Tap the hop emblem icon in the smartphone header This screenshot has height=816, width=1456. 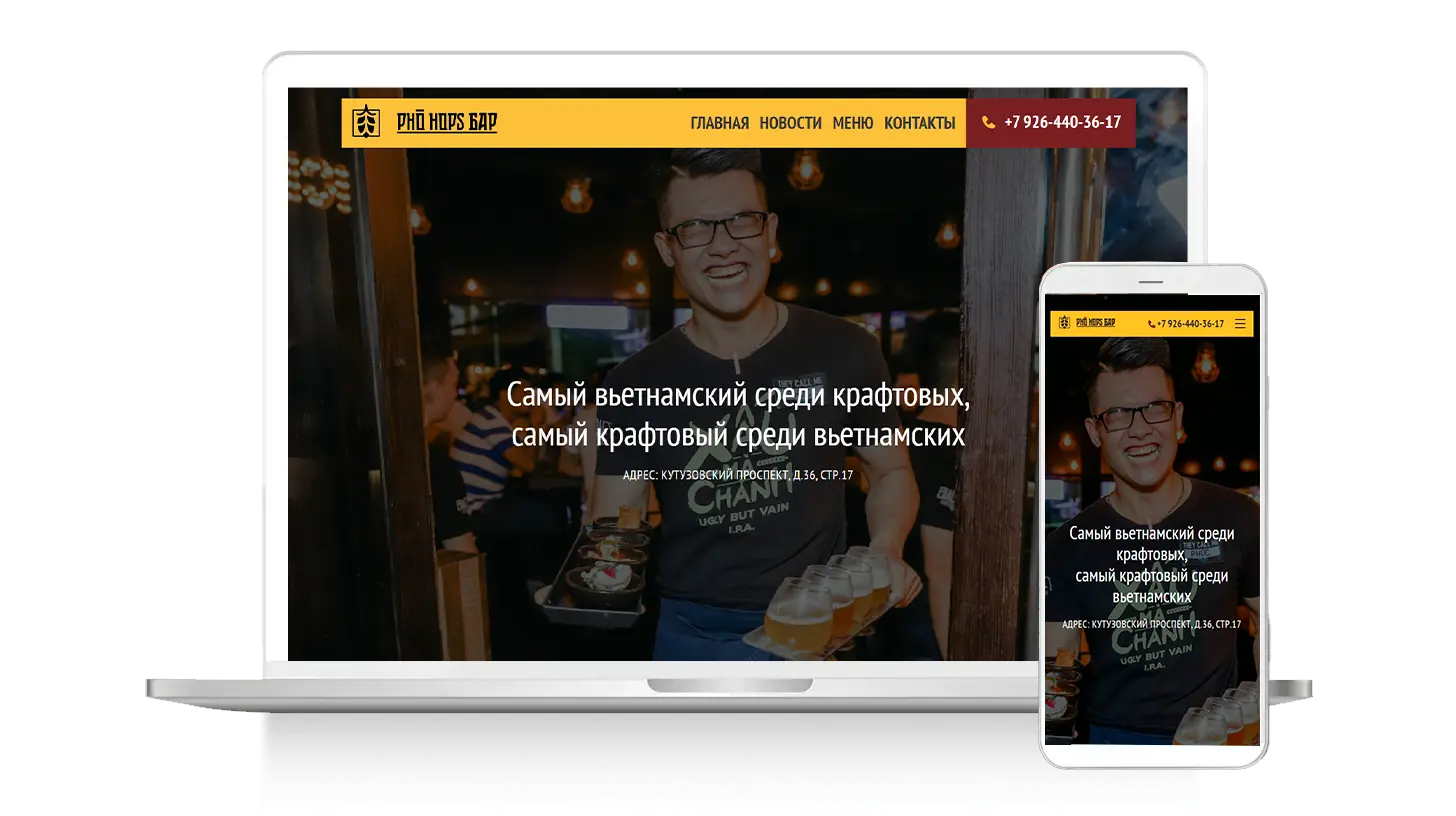(x=1064, y=323)
